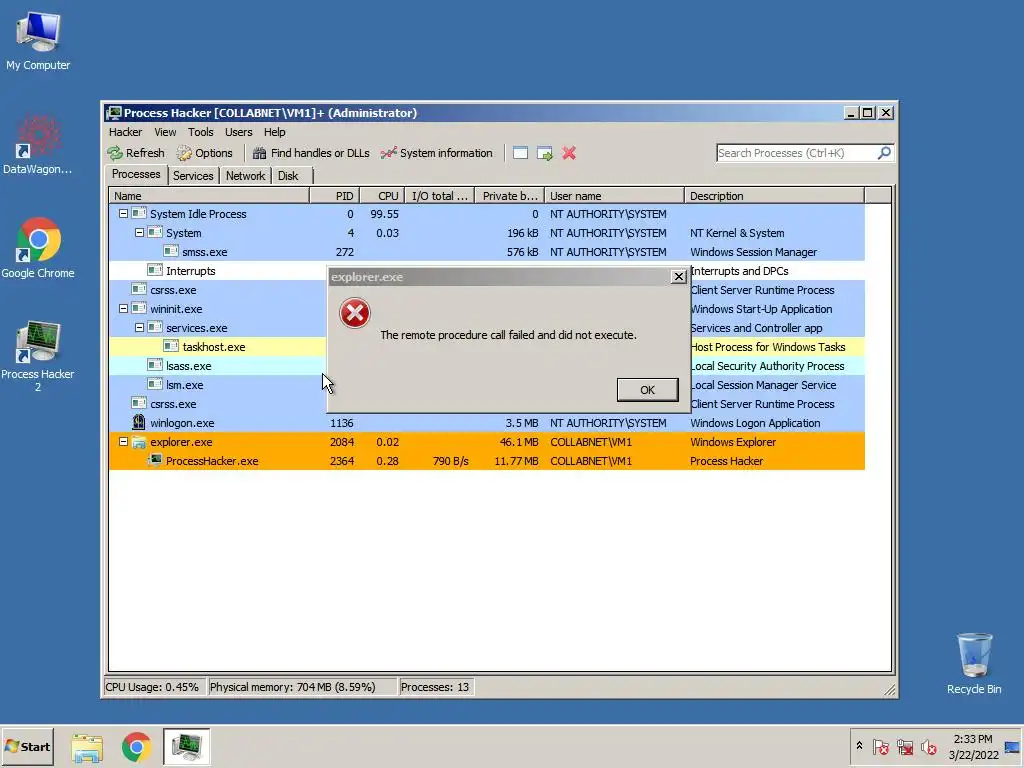Click Find handles or DLLs
This screenshot has height=768, width=1024.
(x=311, y=153)
